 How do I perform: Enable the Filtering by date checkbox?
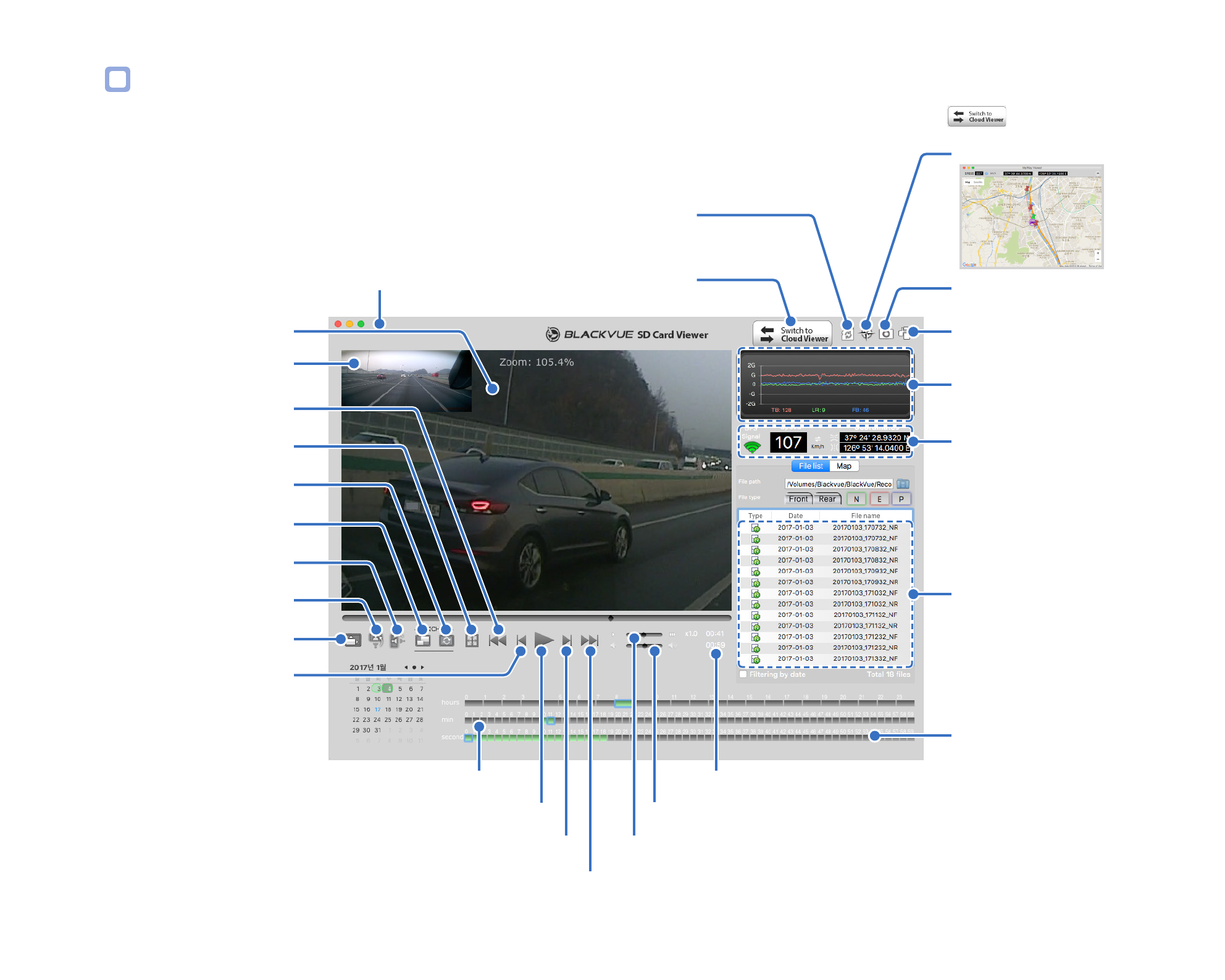[743, 674]
